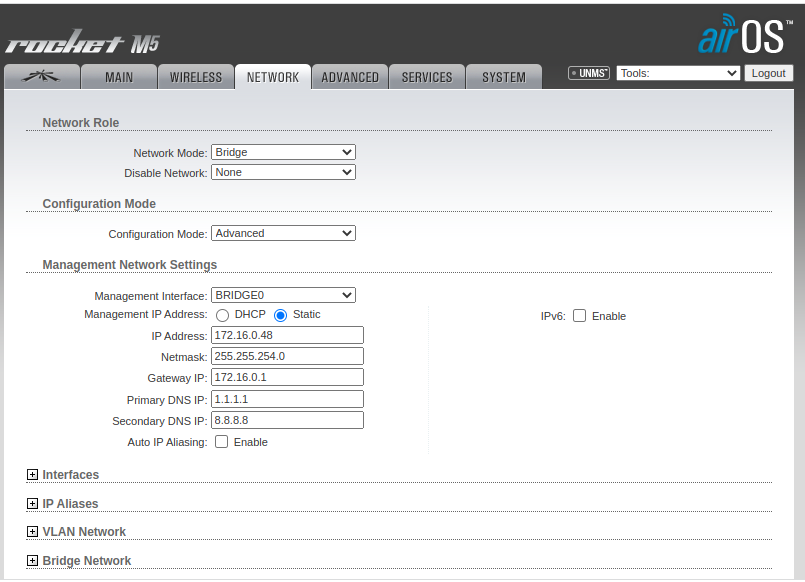
Task: Click the Secondary DNS IP field
Action: tap(288, 420)
